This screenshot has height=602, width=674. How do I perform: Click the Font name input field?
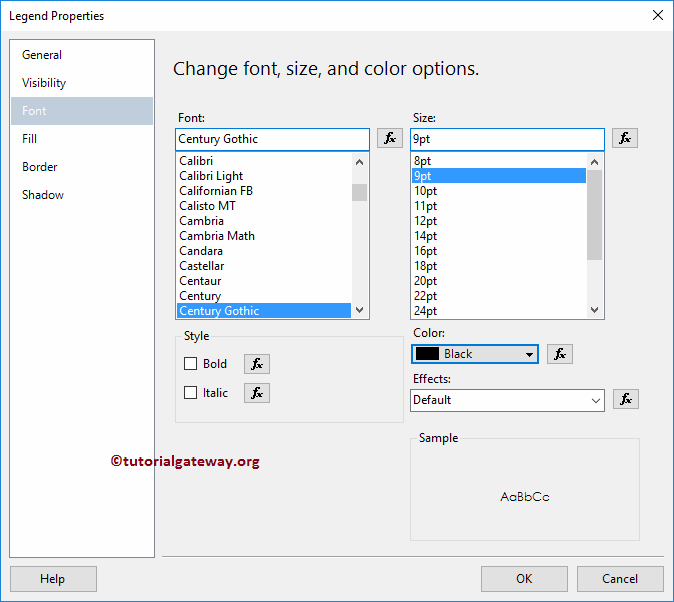tap(272, 139)
